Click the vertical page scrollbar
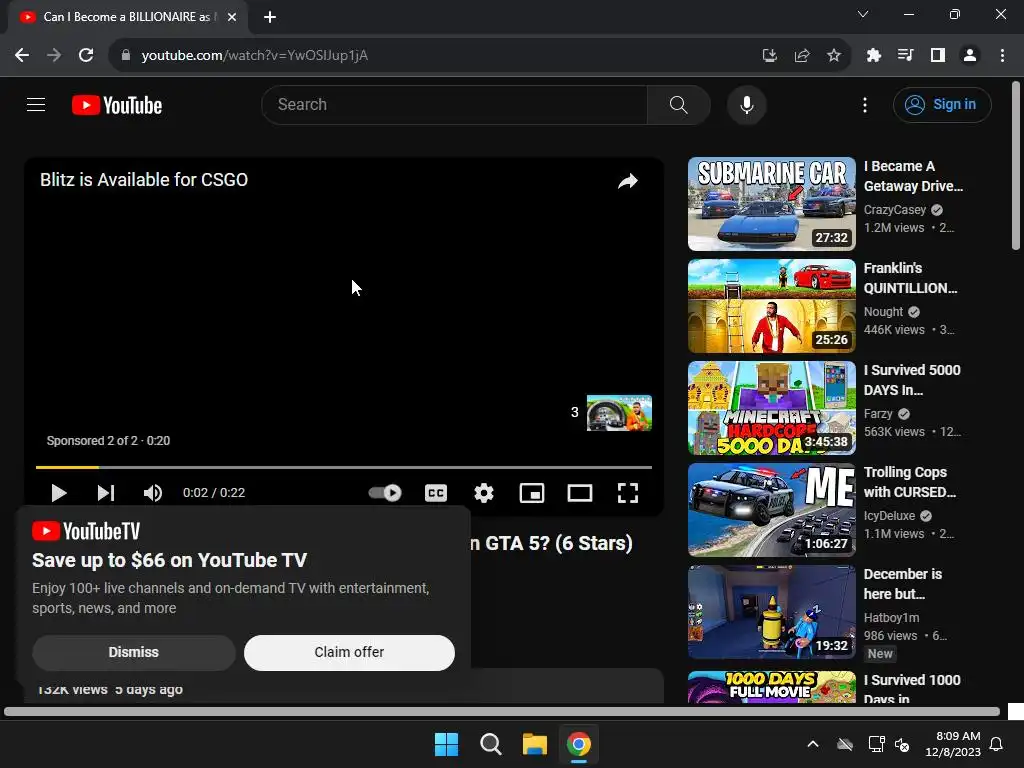 pyautogui.click(x=1016, y=165)
